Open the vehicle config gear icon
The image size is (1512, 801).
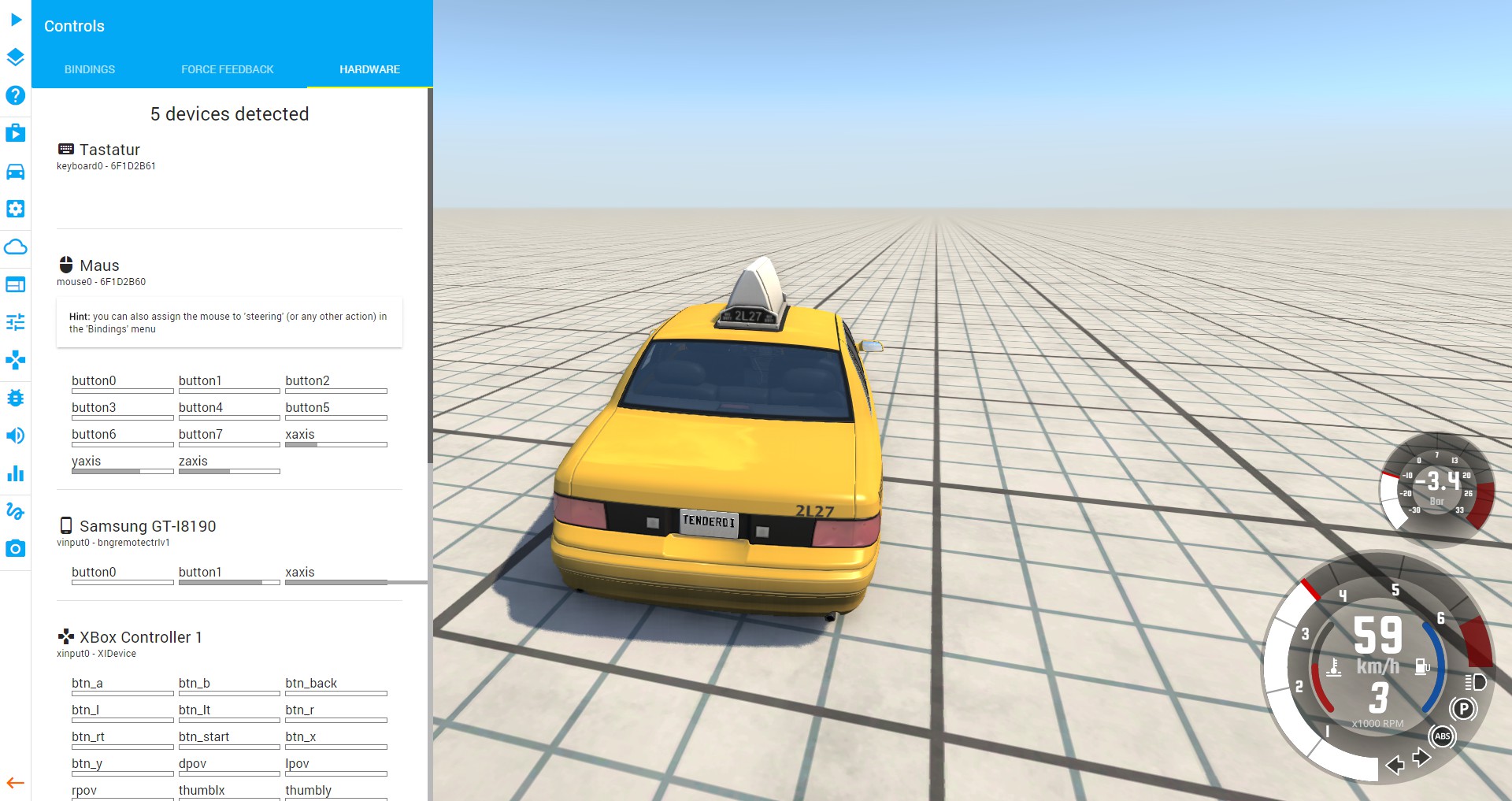16,209
